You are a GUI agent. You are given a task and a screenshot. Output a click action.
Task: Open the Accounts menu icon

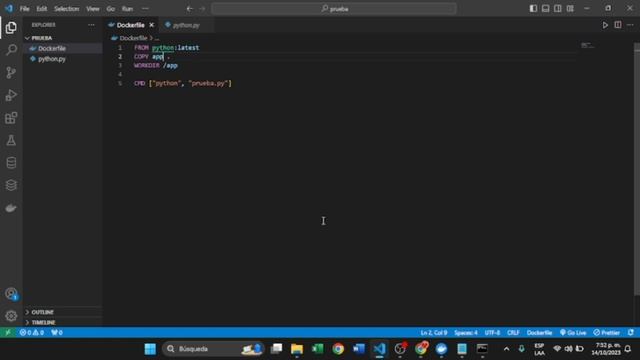pos(11,293)
